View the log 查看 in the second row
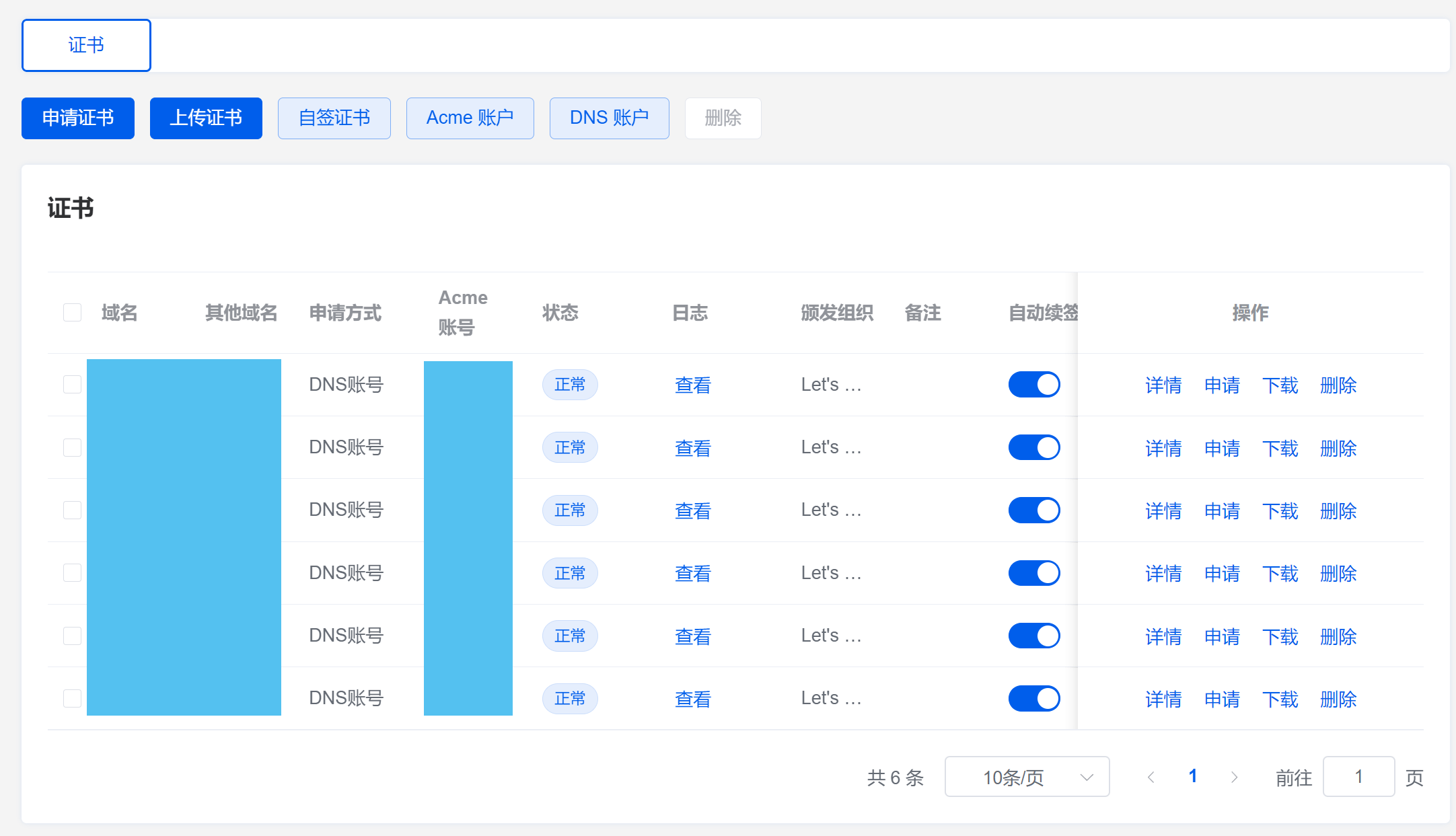Image resolution: width=1456 pixels, height=836 pixels. pos(693,448)
